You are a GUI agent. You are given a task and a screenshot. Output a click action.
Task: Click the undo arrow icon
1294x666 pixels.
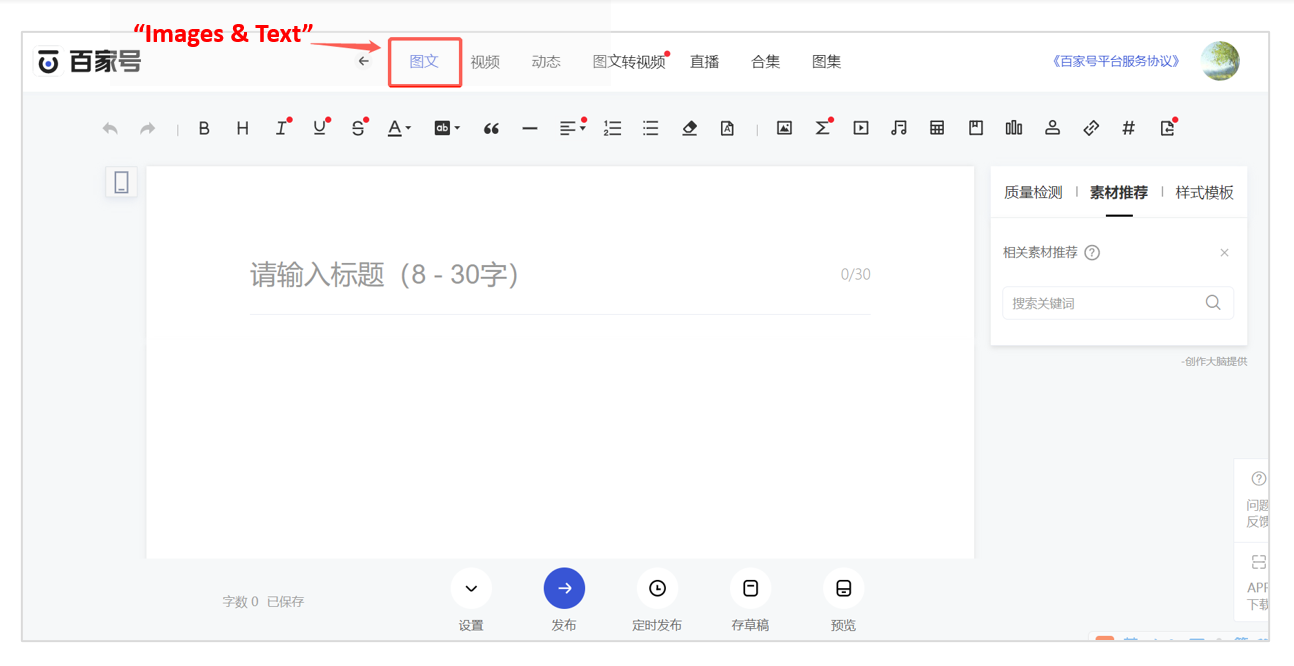tap(110, 128)
